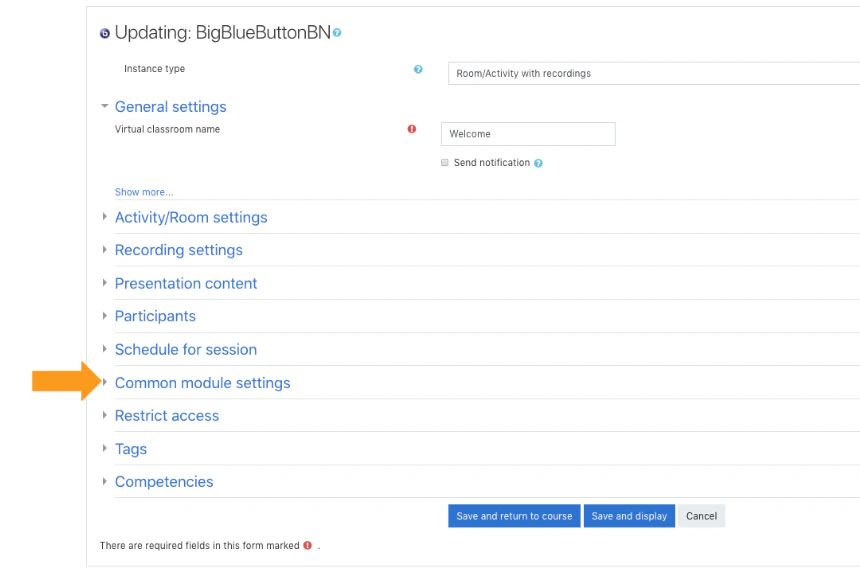Expand the Recording settings section

click(x=178, y=250)
